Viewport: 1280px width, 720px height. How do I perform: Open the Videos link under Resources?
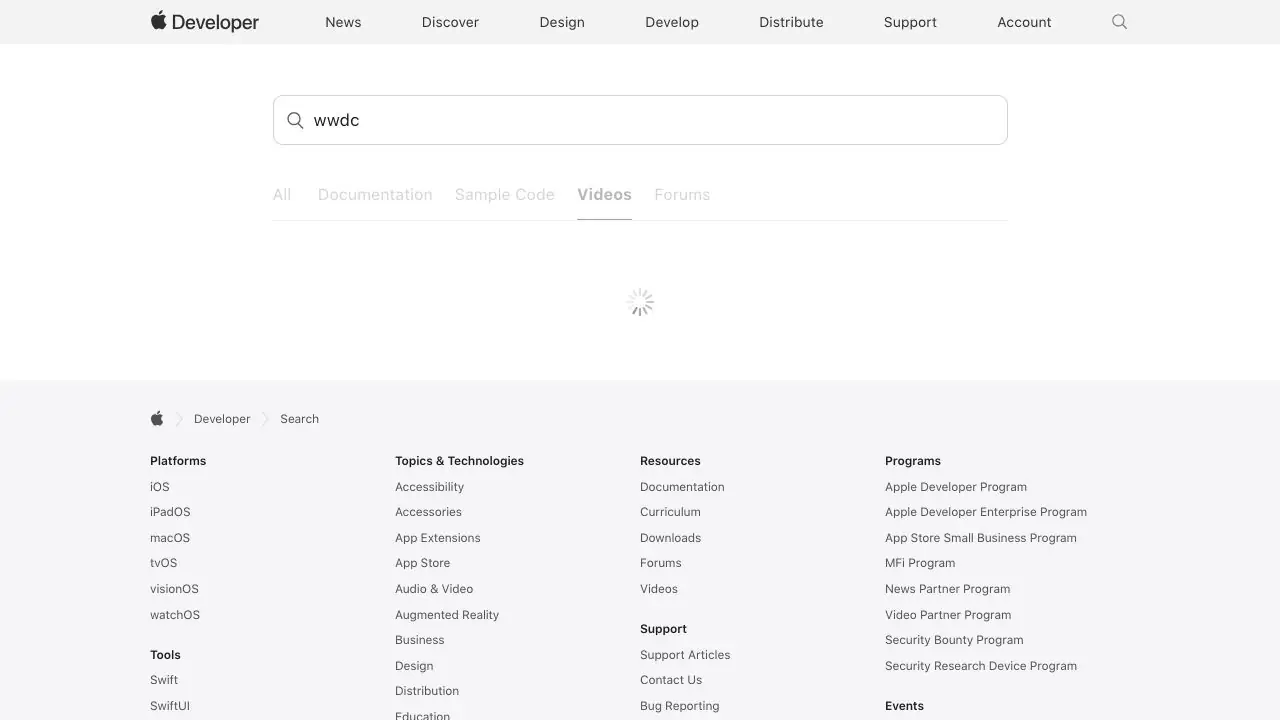coord(659,589)
